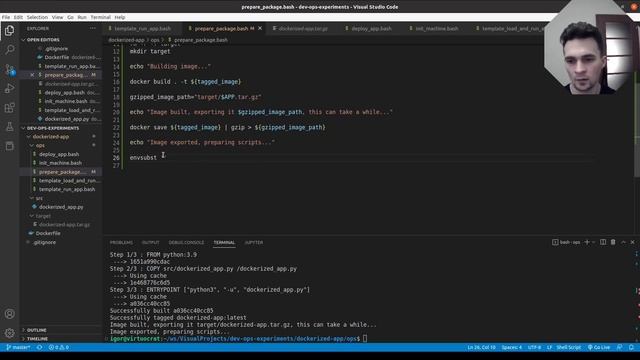
Task: Kill terminal with trash icon
Action: click(613, 242)
